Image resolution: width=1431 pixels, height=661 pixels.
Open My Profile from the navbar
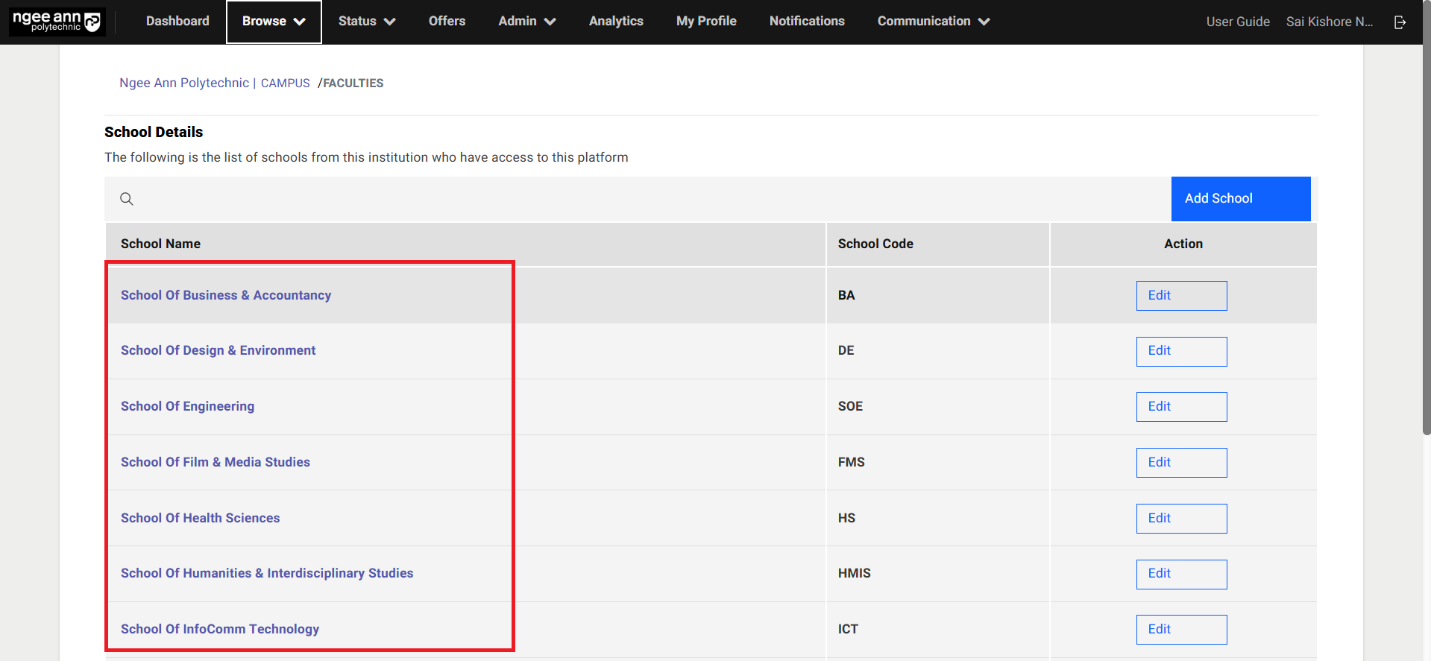(x=706, y=21)
